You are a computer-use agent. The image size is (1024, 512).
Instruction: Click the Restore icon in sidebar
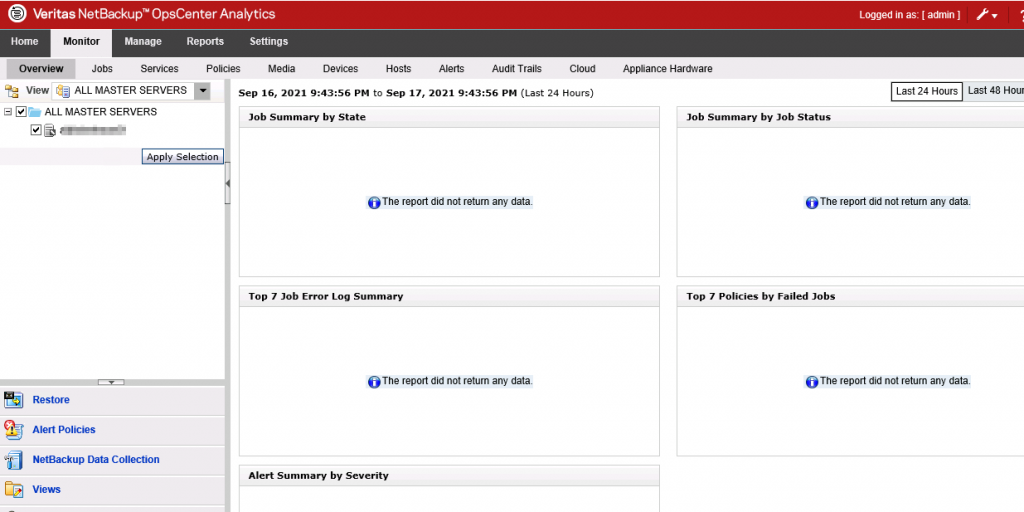tap(13, 400)
